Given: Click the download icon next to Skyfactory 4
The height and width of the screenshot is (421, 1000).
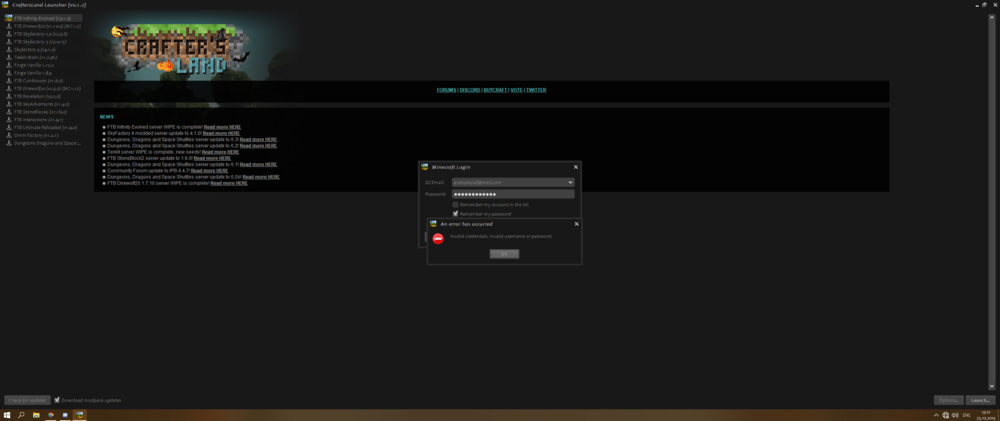Looking at the screenshot, I should [x=9, y=49].
